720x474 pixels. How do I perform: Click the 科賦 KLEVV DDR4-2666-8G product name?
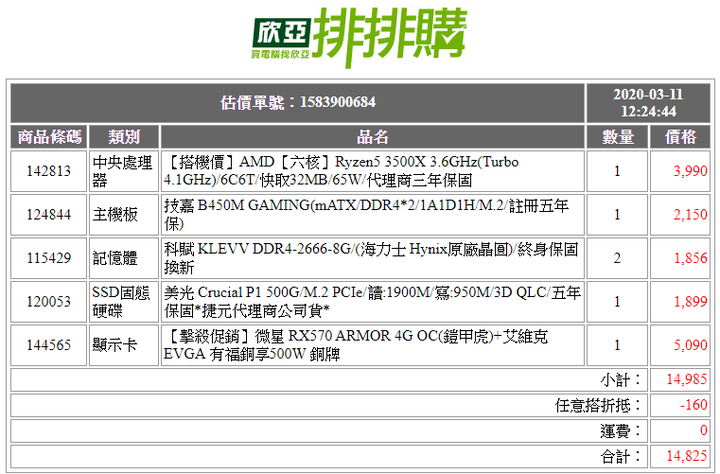click(371, 258)
